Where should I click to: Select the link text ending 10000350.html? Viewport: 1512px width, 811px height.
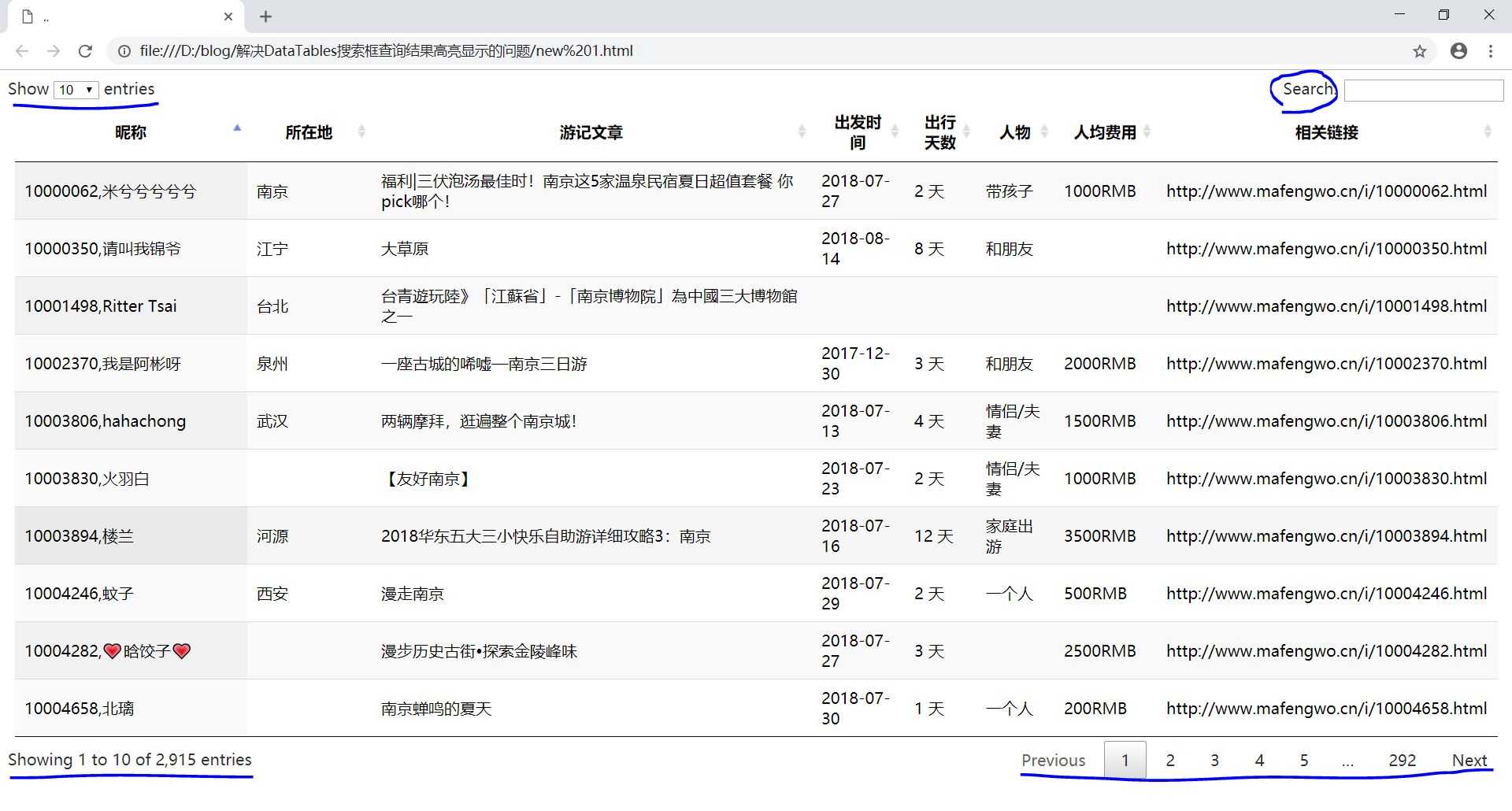(x=1327, y=249)
